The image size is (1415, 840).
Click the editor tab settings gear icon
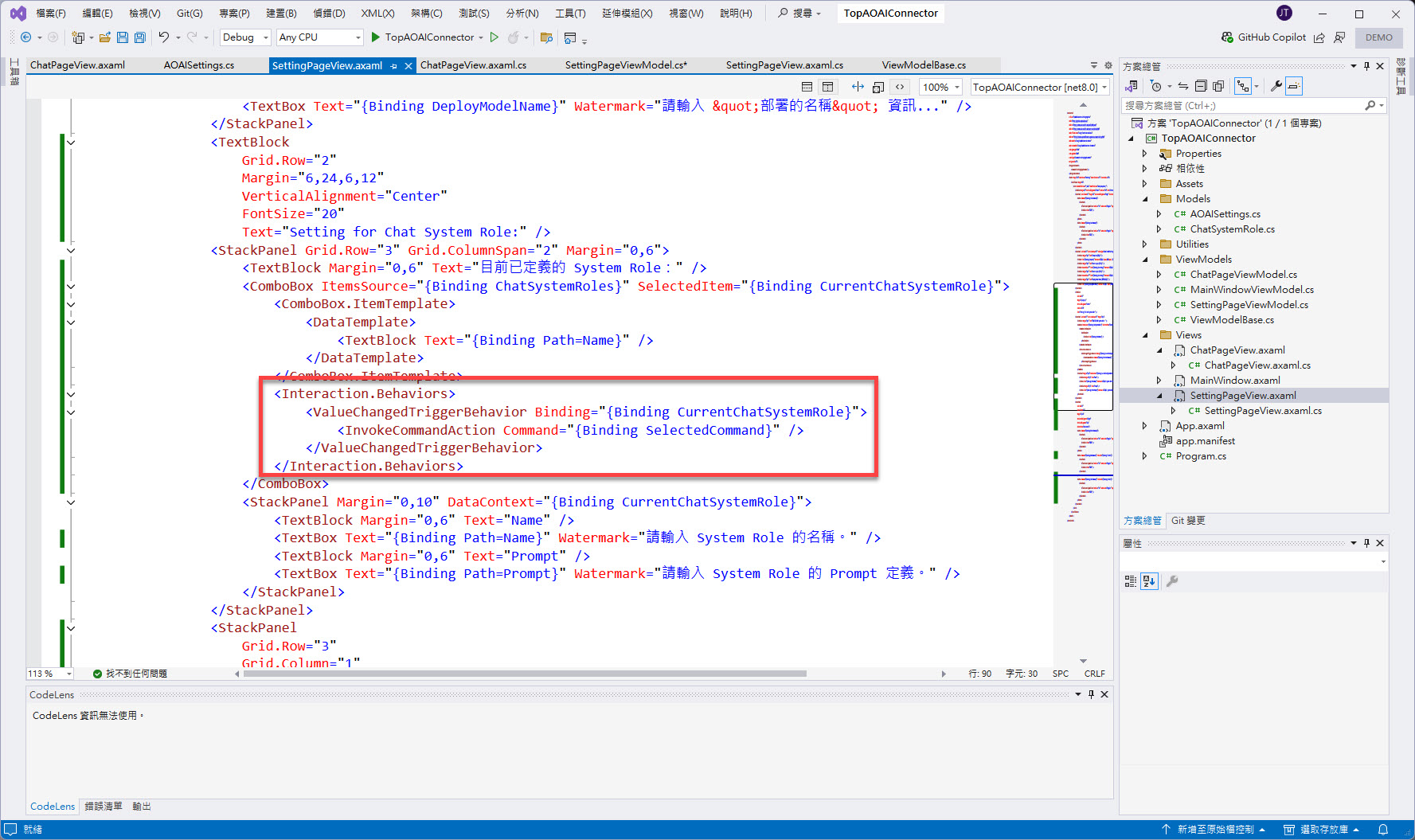tap(1108, 65)
